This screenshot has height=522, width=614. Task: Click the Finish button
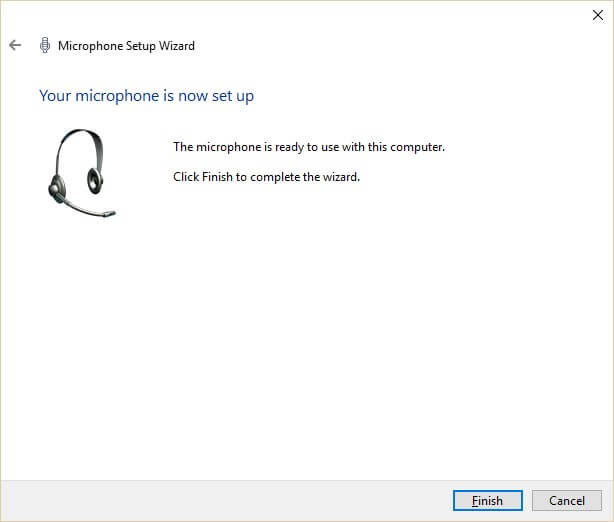tap(488, 500)
